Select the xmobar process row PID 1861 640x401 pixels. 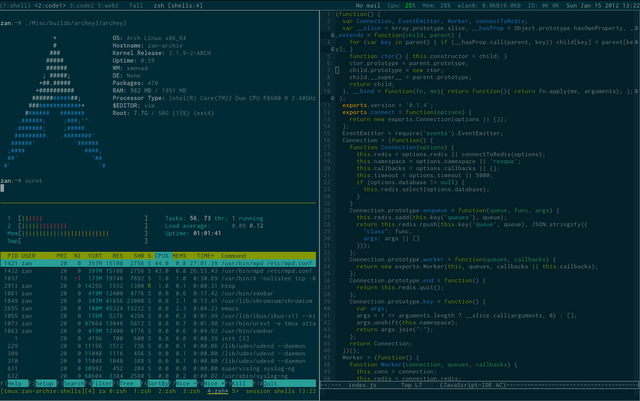(x=158, y=293)
